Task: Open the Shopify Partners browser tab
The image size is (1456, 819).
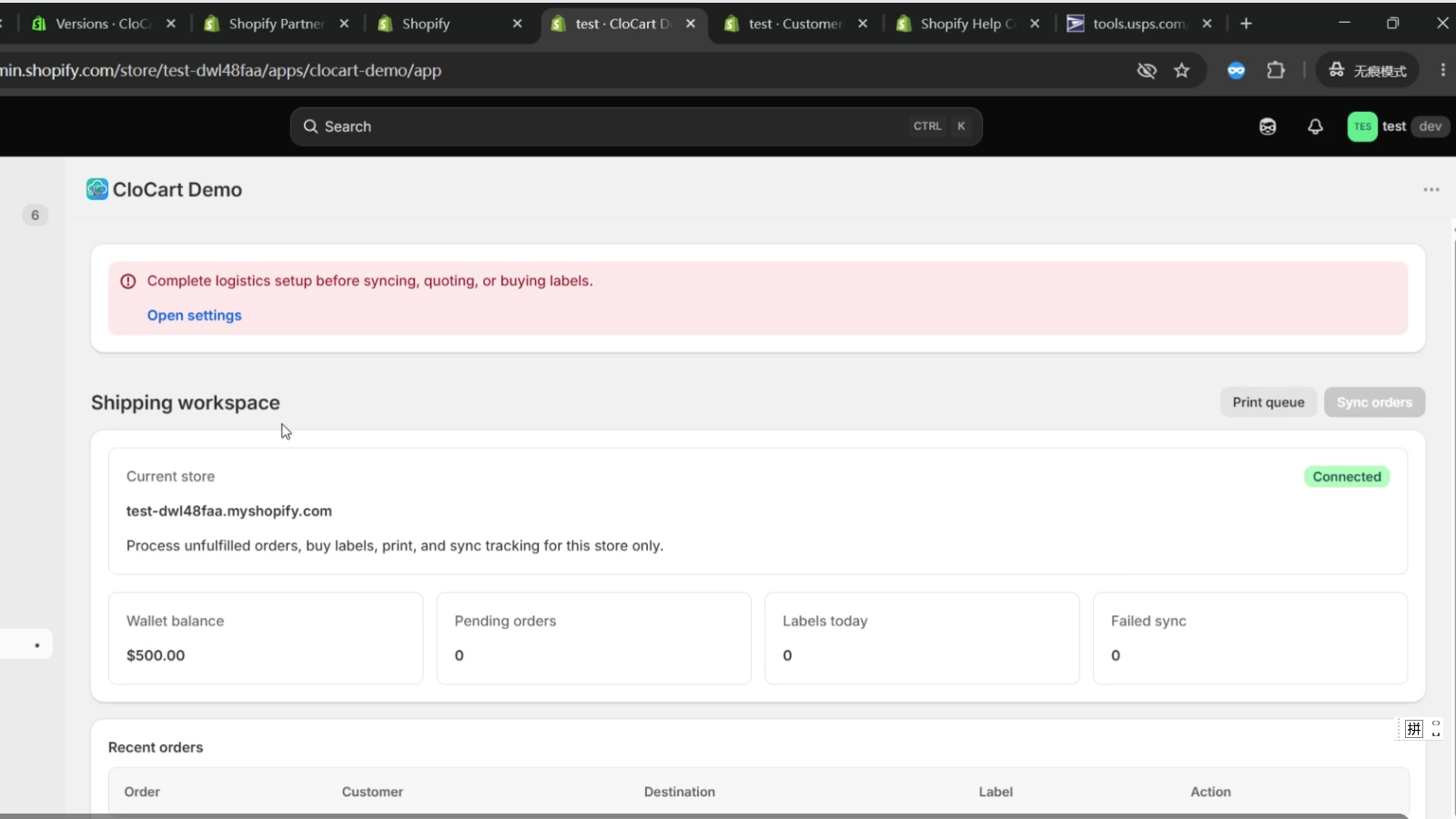Action: click(264, 24)
